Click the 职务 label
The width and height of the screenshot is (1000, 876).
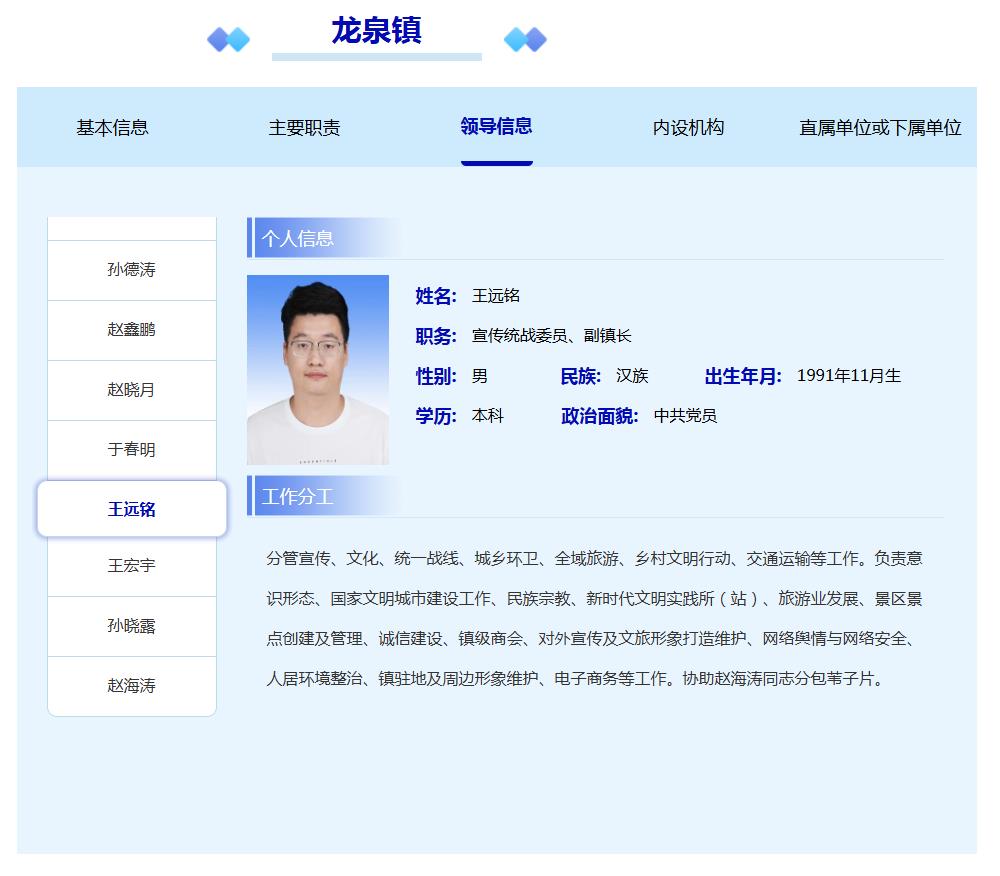[x=436, y=336]
